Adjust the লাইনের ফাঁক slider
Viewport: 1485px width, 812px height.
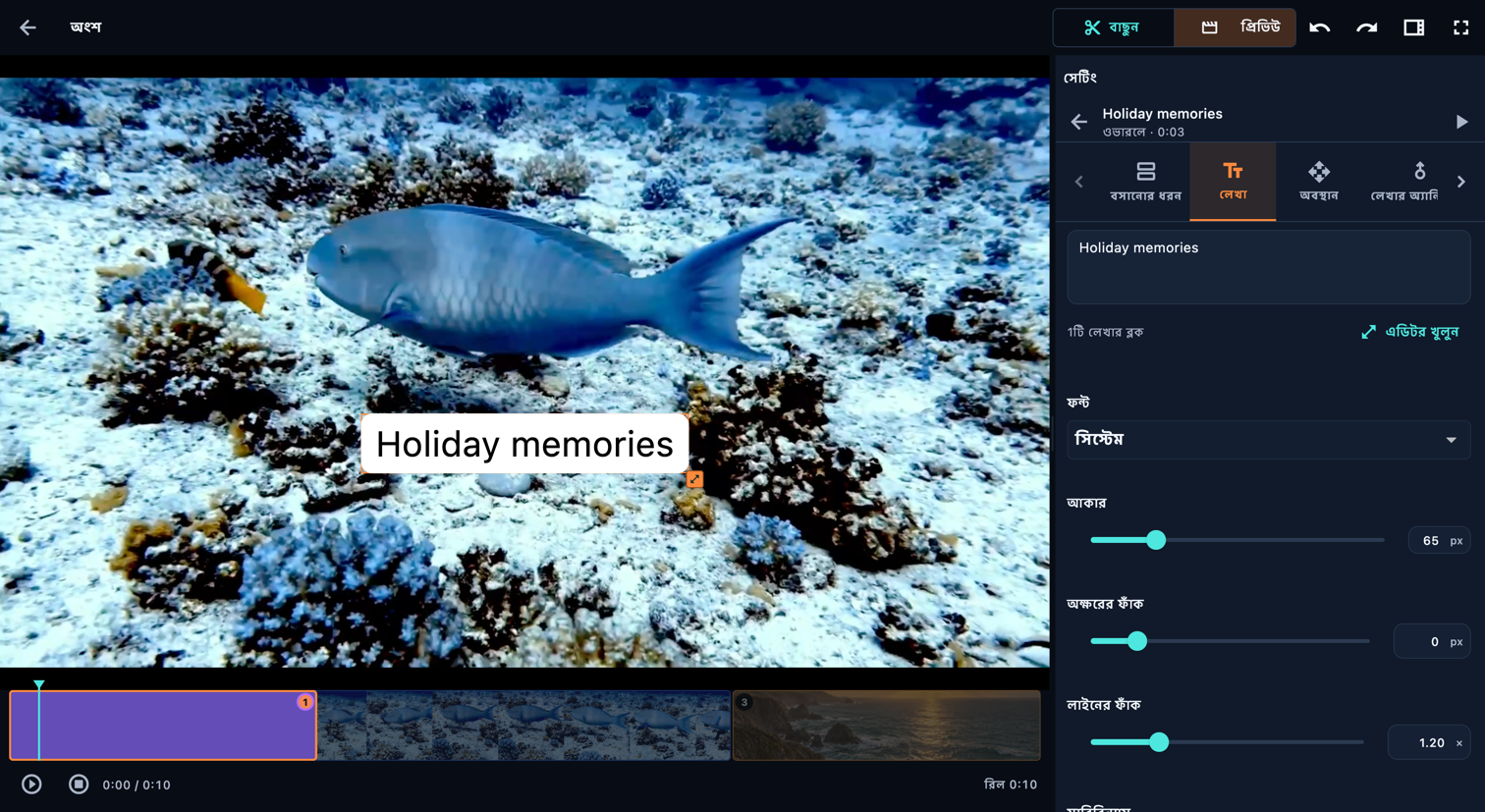click(x=1227, y=742)
